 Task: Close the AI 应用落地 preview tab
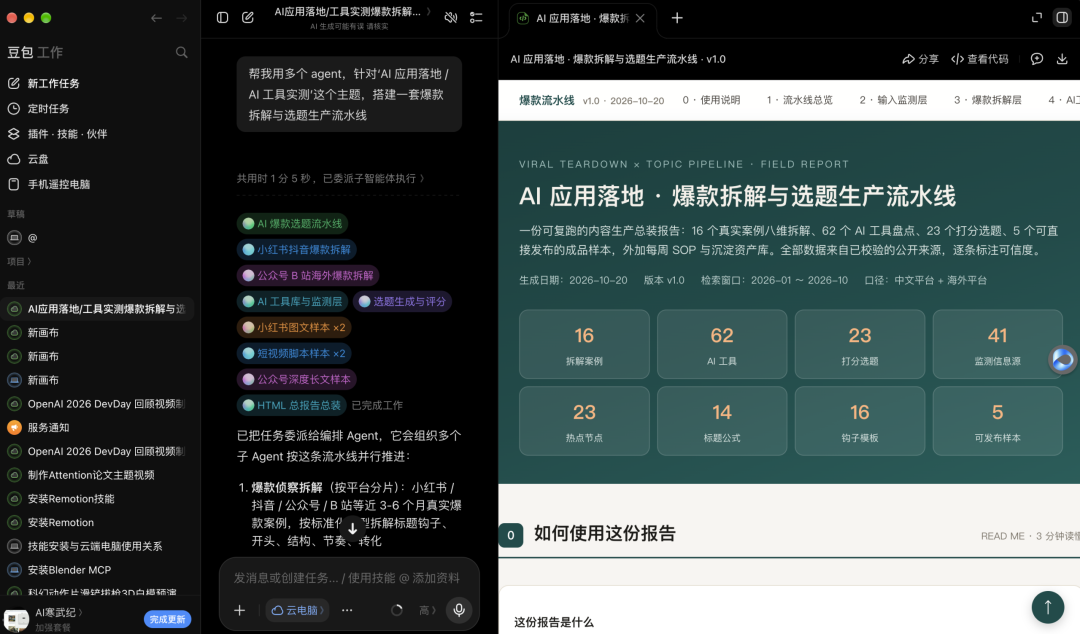point(640,19)
